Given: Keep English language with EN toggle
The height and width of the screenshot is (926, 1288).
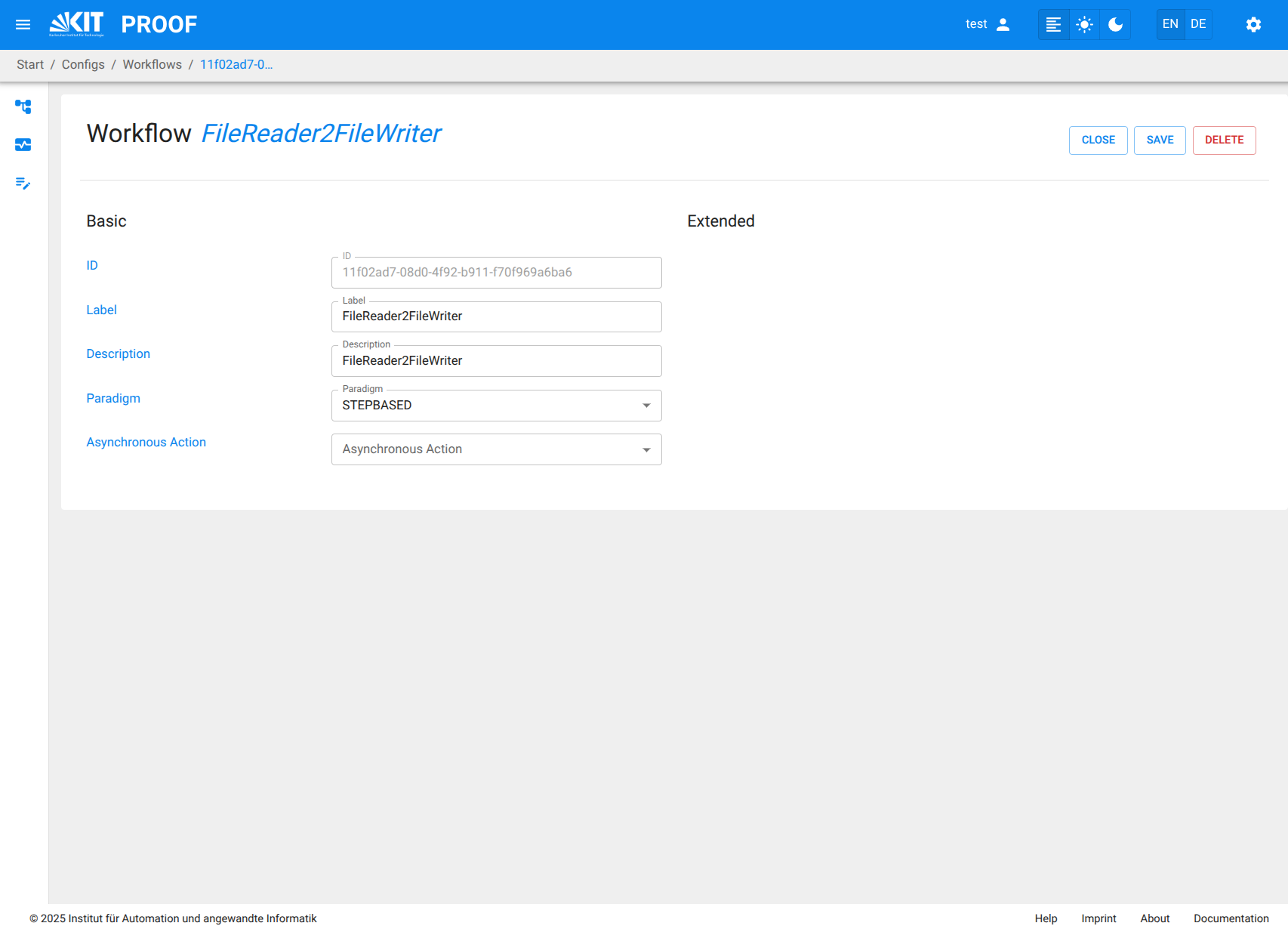Looking at the screenshot, I should coord(1170,24).
